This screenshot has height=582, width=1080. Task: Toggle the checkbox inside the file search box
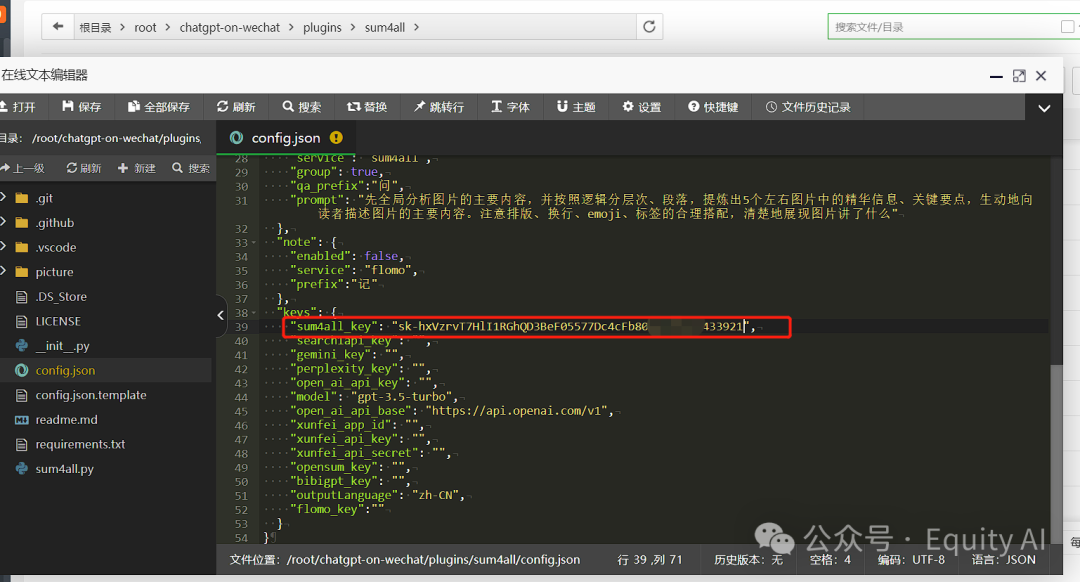1068,27
